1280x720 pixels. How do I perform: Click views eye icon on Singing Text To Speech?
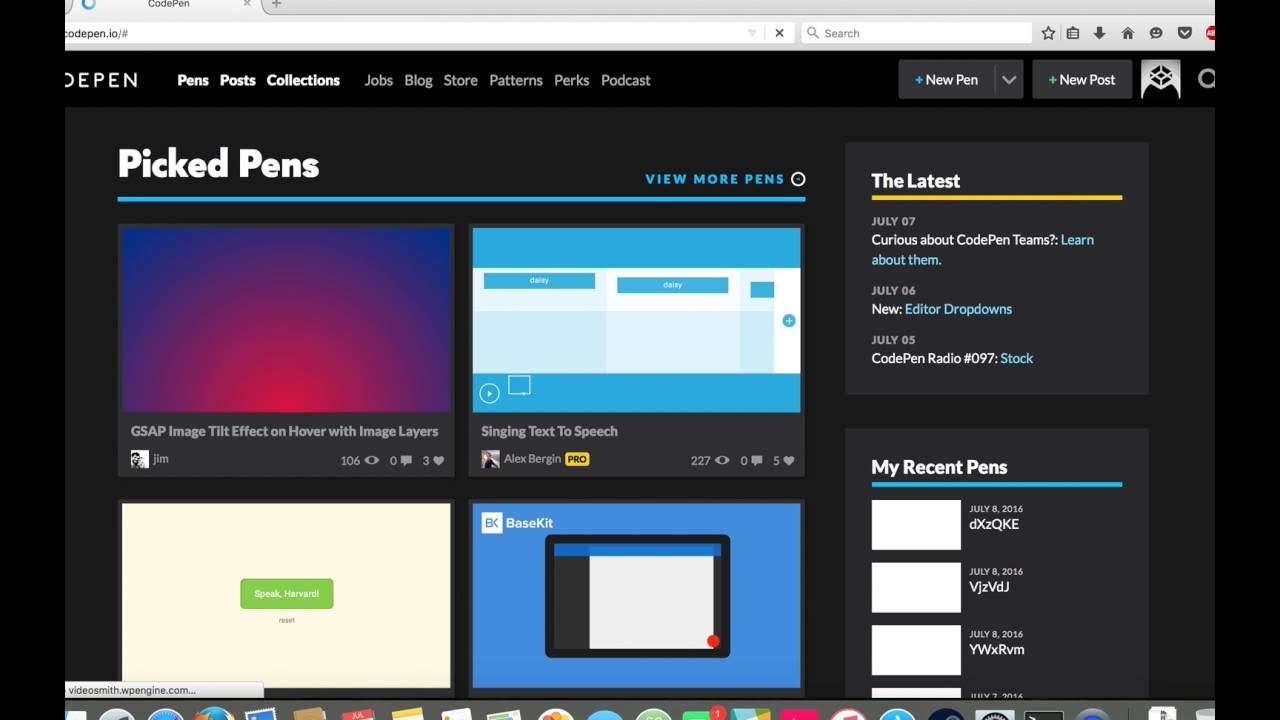722,461
